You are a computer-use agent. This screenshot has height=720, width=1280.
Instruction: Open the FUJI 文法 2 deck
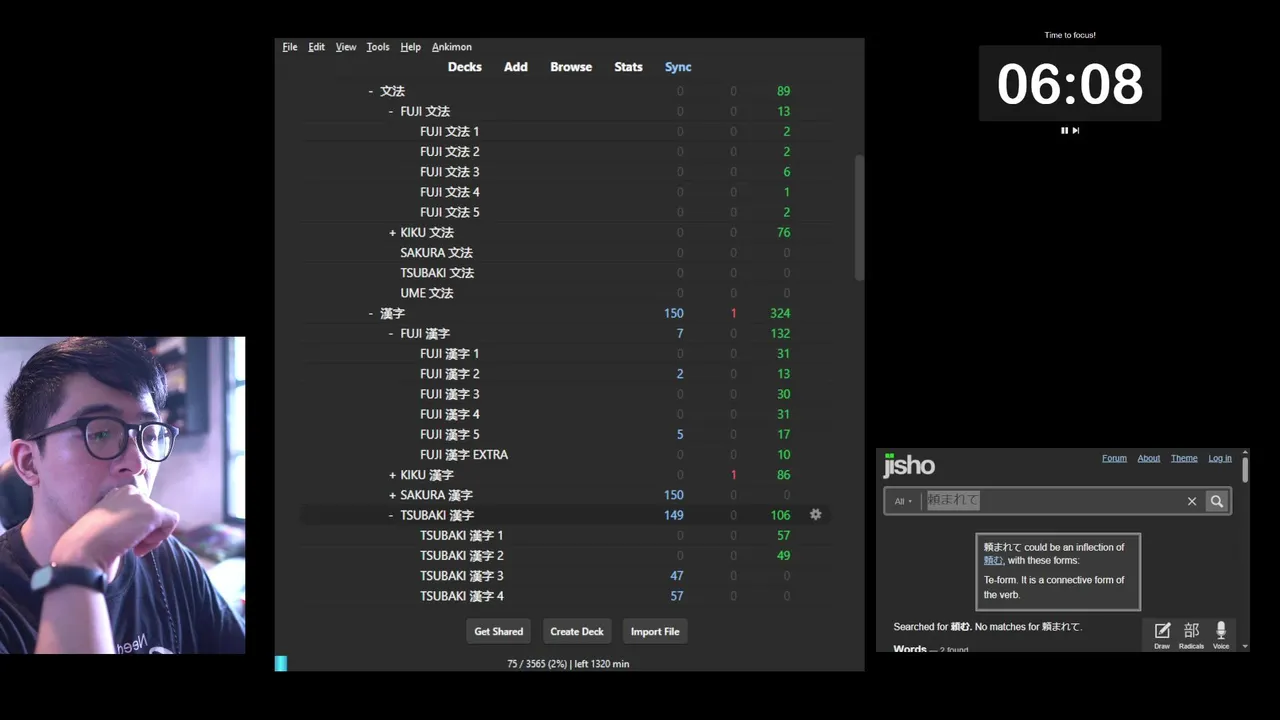(450, 151)
